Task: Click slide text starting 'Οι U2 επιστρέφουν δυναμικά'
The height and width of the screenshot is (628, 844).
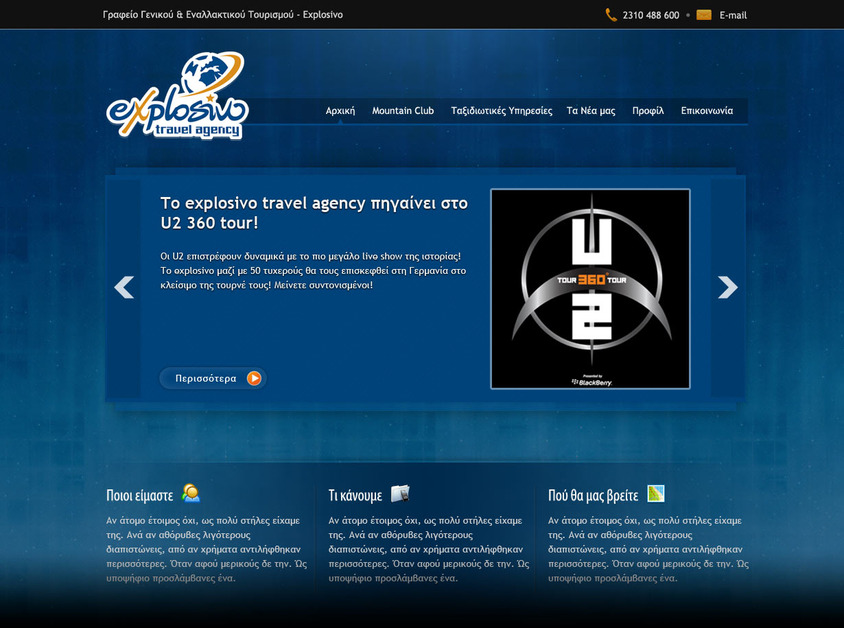Action: point(313,270)
